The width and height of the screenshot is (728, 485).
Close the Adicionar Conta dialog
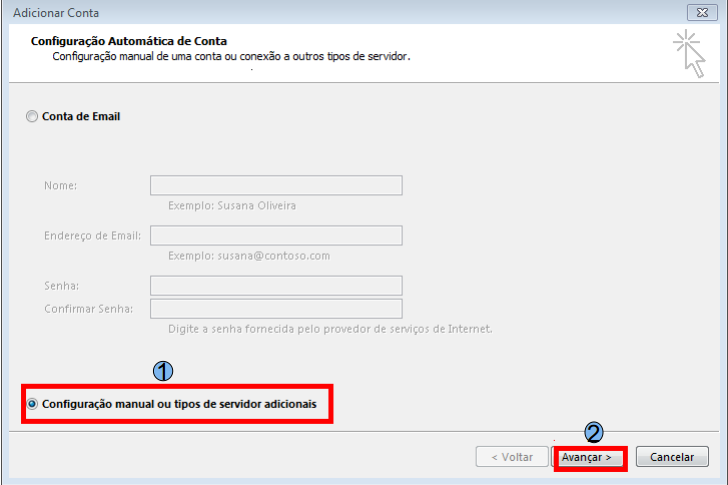(x=705, y=11)
